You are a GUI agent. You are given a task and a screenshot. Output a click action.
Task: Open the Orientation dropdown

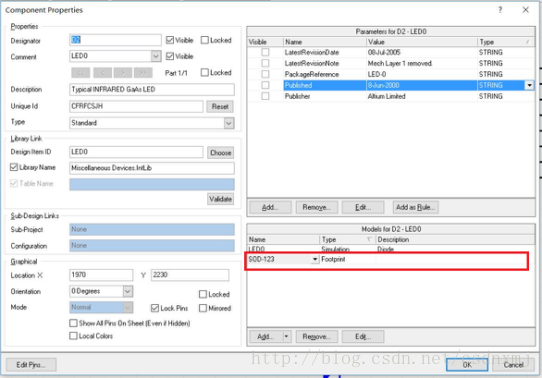(128, 291)
